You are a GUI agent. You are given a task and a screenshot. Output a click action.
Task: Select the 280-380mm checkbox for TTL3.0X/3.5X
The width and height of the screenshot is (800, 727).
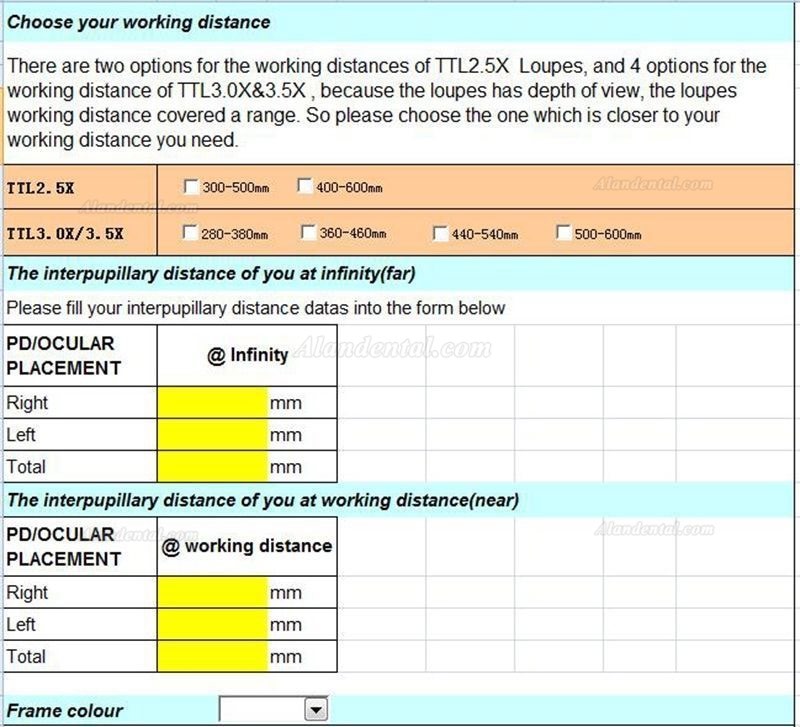(x=191, y=234)
